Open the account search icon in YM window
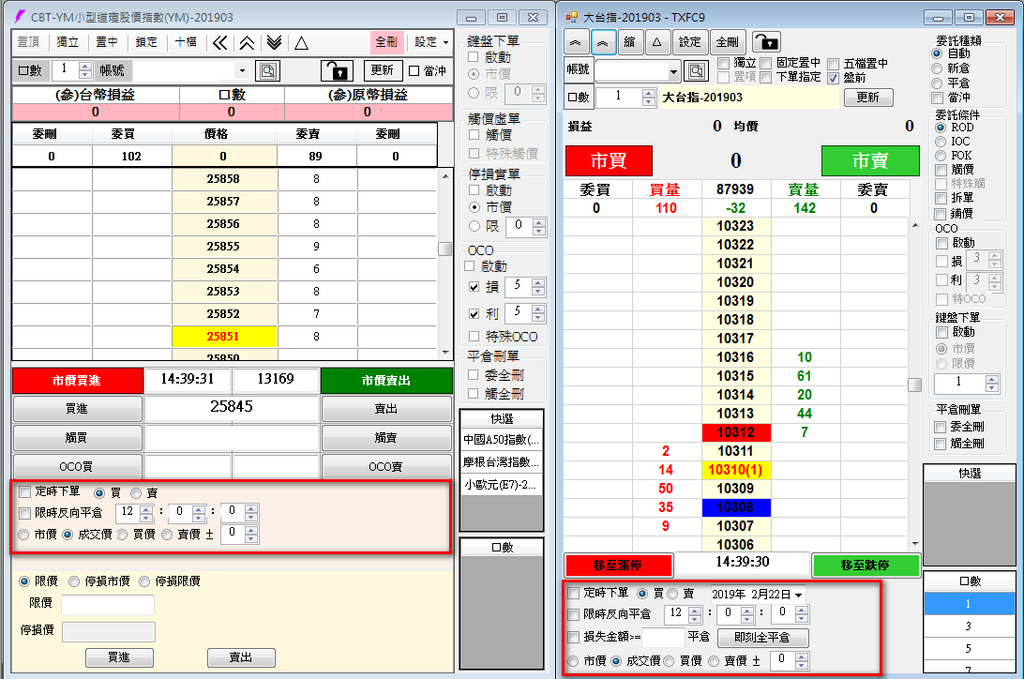Screen dimensions: 1024x679 (x=268, y=71)
